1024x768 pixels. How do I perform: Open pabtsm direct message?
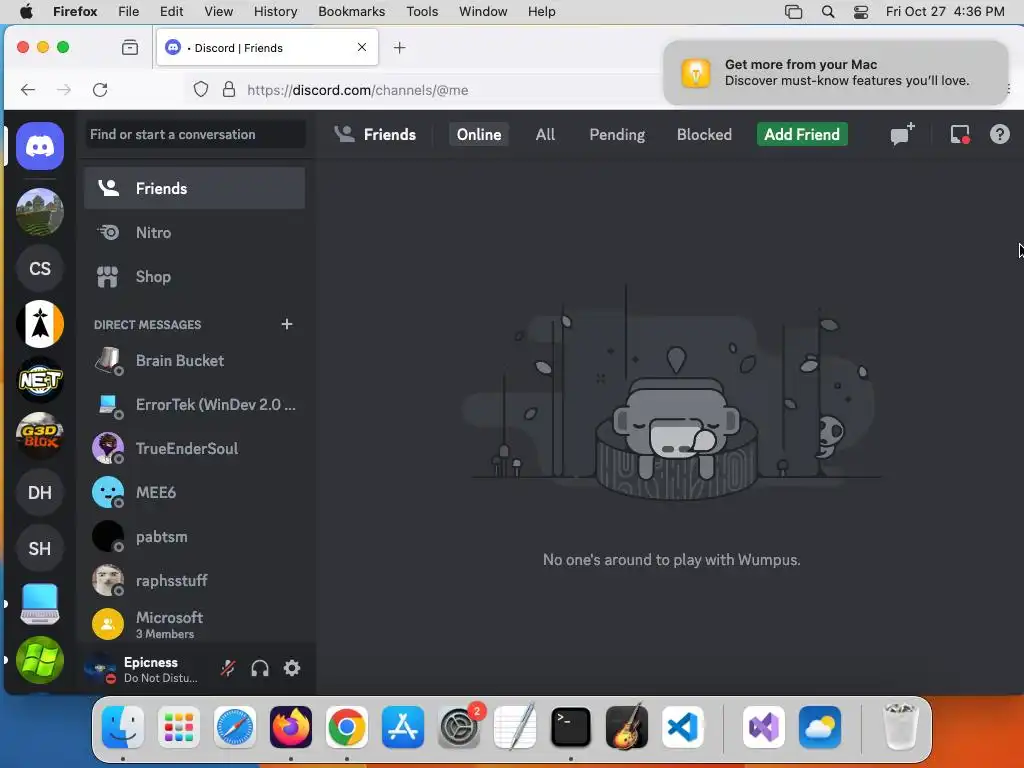pyautogui.click(x=195, y=536)
